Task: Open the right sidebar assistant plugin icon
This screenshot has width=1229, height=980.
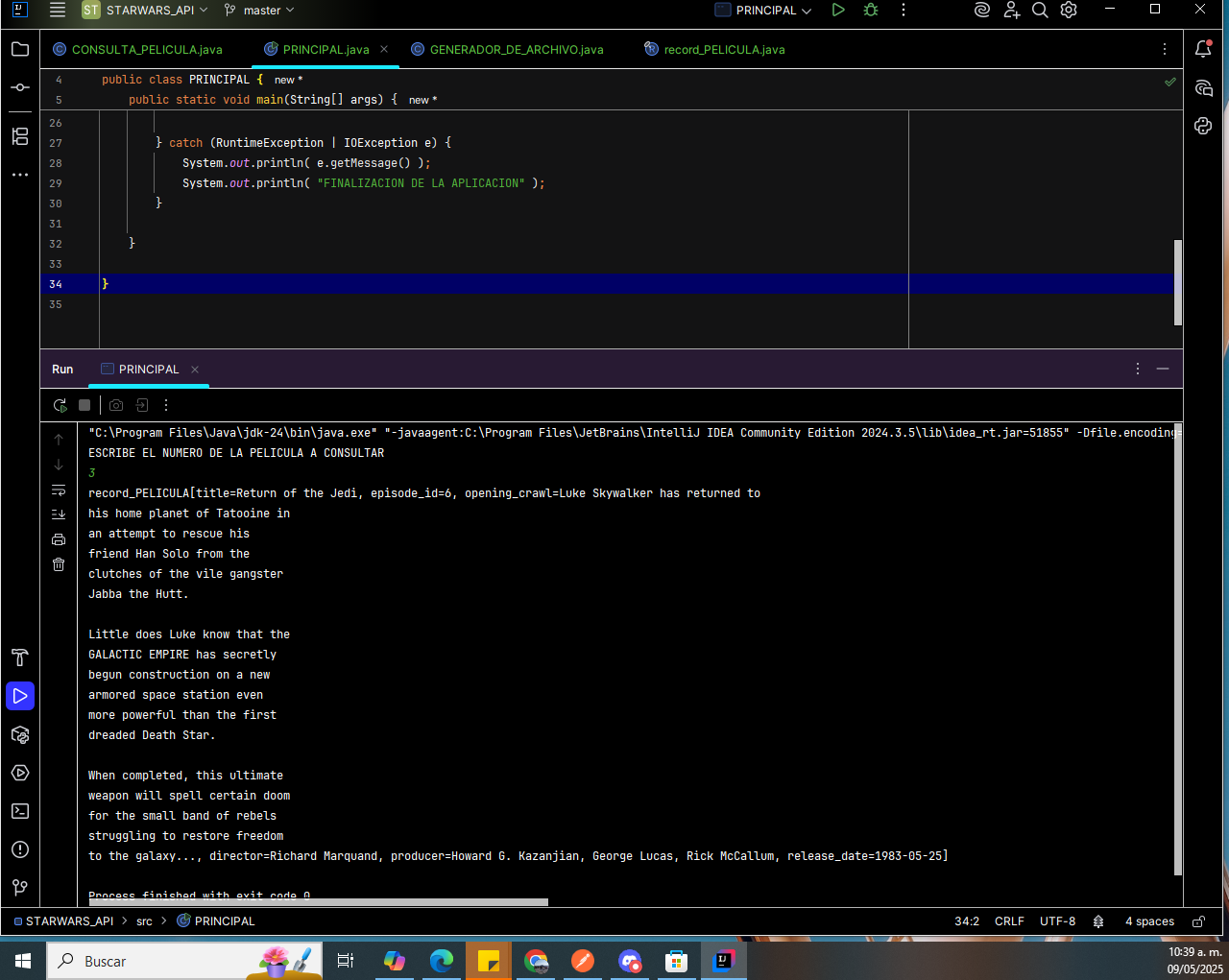Action: click(1203, 126)
